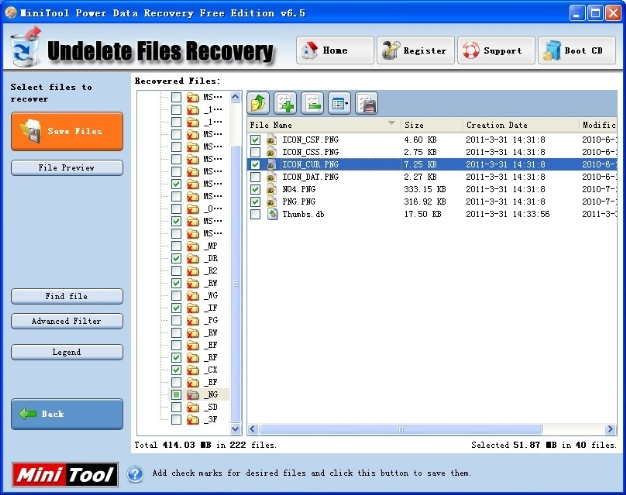Click the Home button
The image size is (626, 495).
tap(335, 50)
